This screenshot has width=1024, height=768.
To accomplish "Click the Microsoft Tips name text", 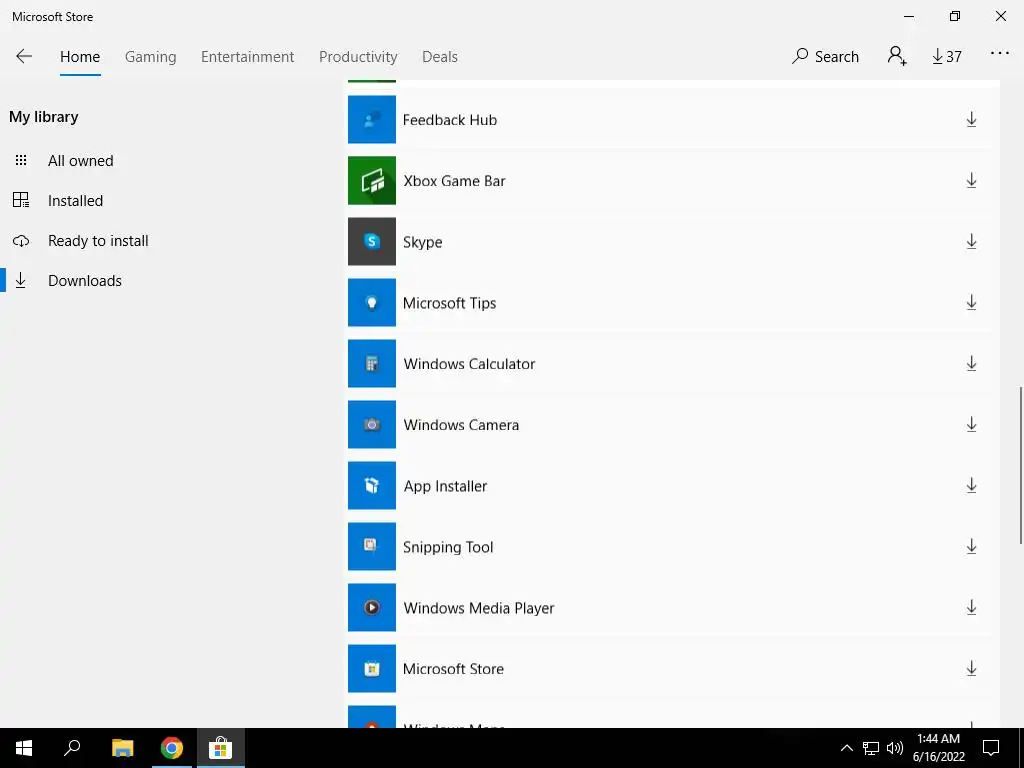I will [x=449, y=303].
